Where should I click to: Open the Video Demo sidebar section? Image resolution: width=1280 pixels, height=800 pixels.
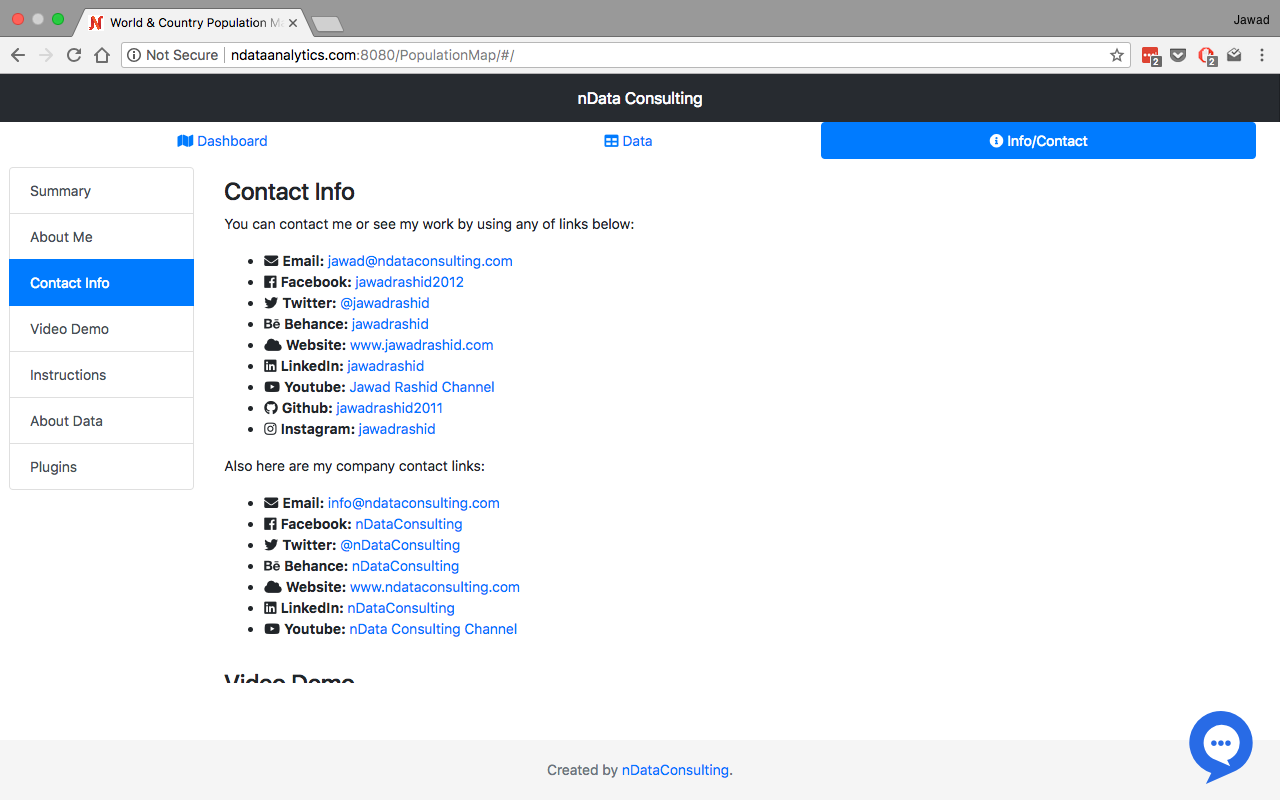[x=101, y=329]
